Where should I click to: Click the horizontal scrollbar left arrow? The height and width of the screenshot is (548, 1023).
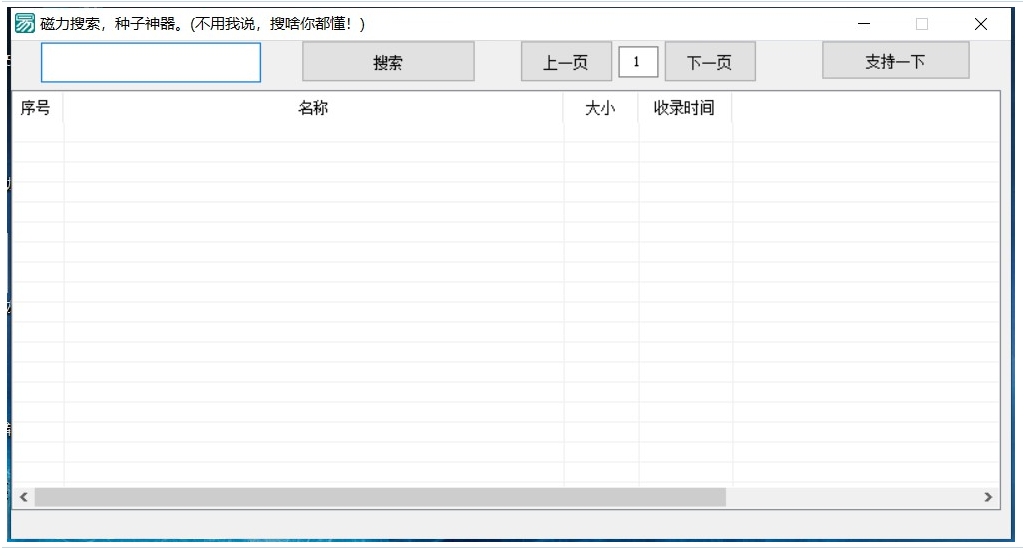coord(23,497)
